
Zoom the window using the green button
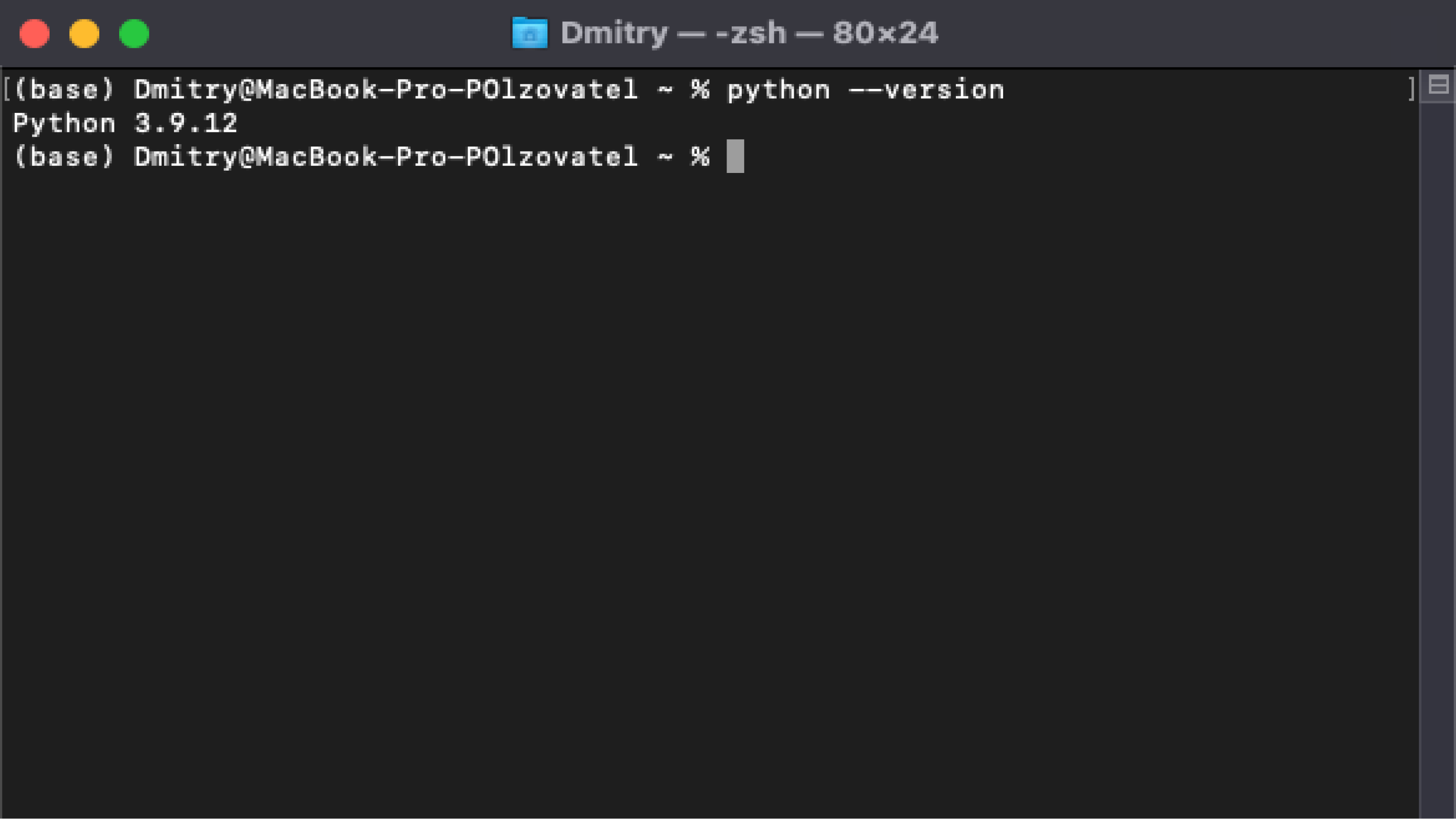click(134, 34)
